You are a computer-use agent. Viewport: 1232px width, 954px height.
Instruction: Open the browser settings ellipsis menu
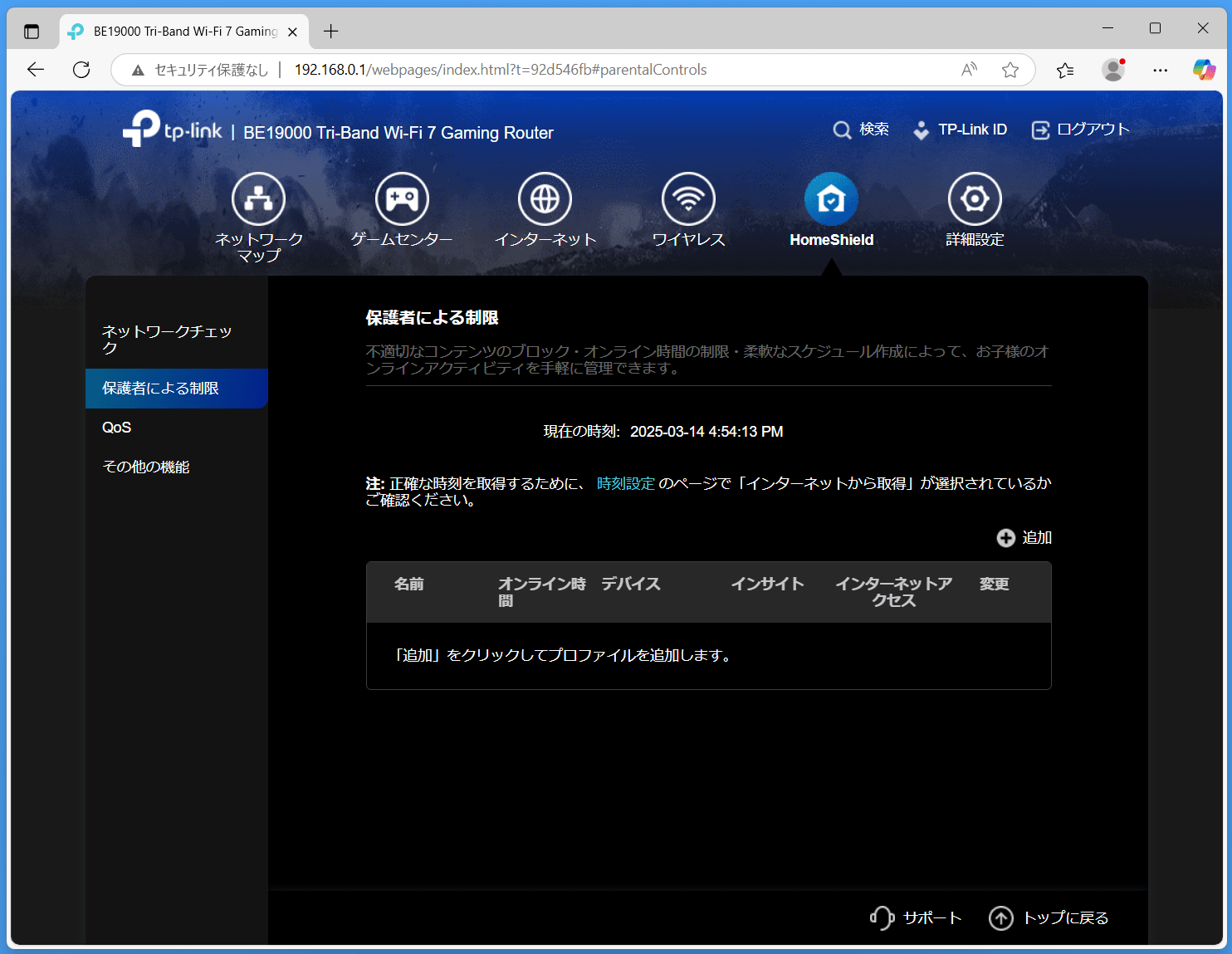pos(1161,70)
